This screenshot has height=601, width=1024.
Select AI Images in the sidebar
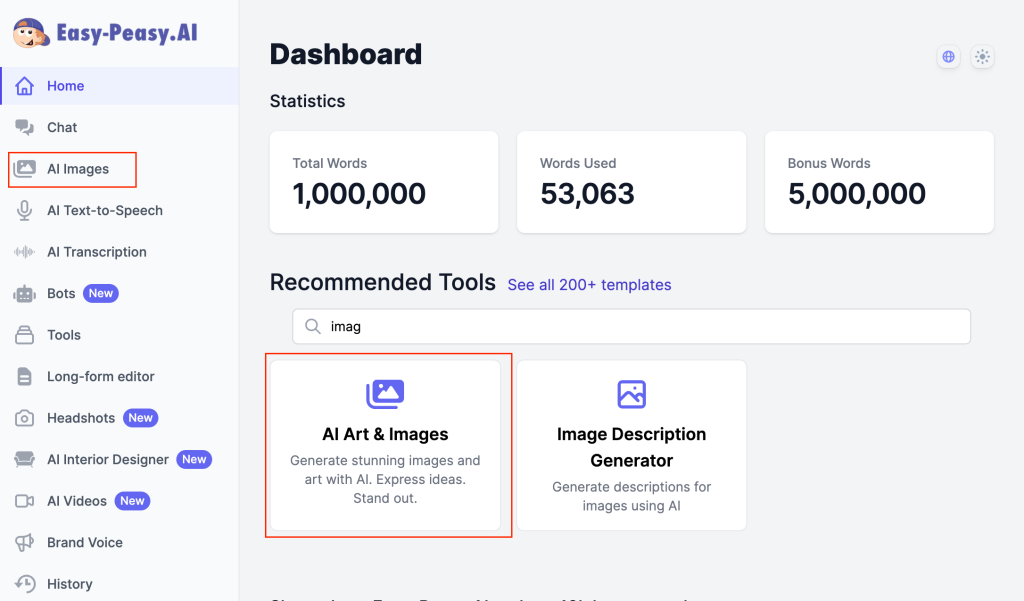coord(77,169)
